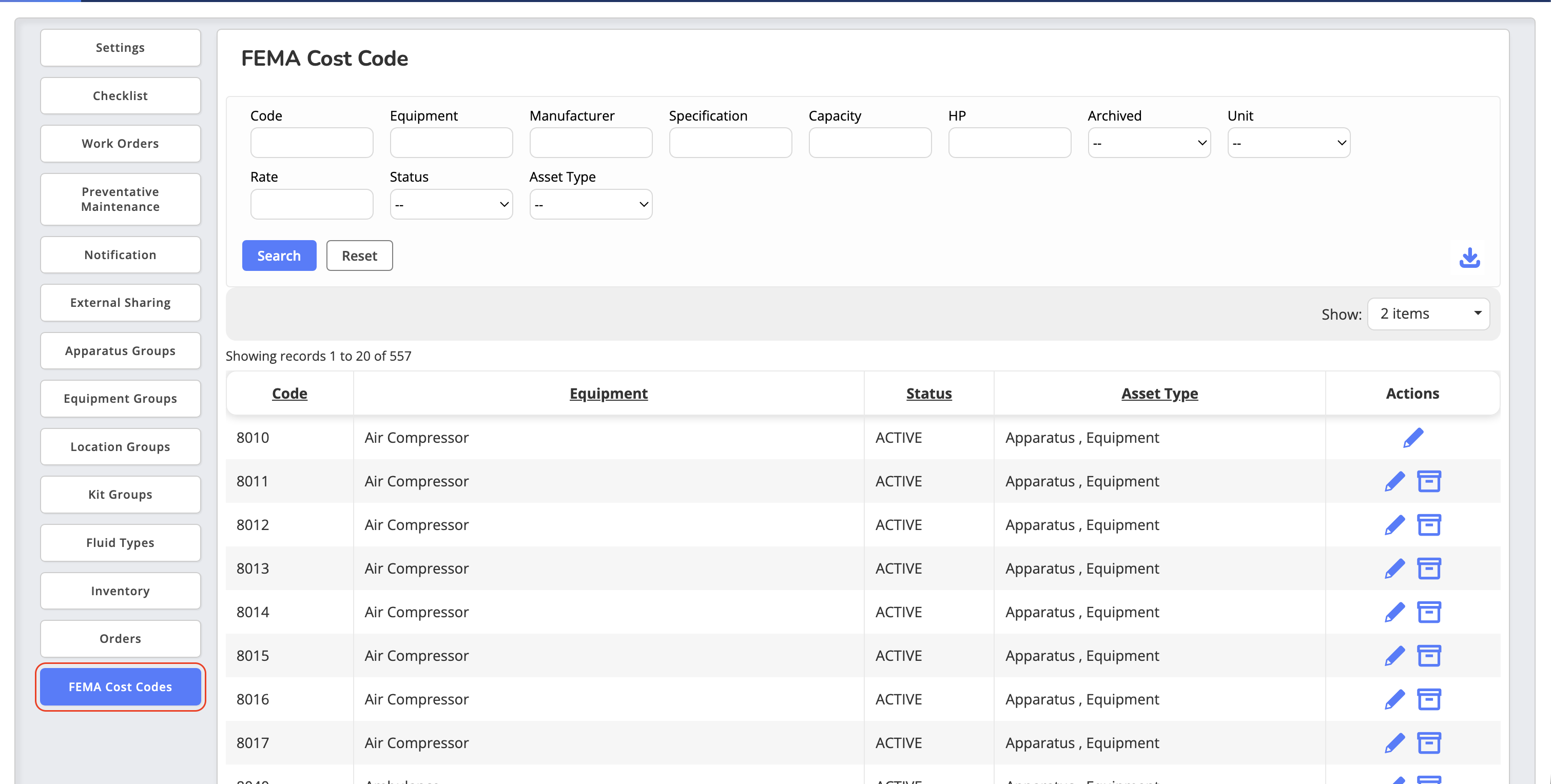The height and width of the screenshot is (784, 1551).
Task: Edit code 8011 with pencil icon
Action: click(x=1394, y=481)
